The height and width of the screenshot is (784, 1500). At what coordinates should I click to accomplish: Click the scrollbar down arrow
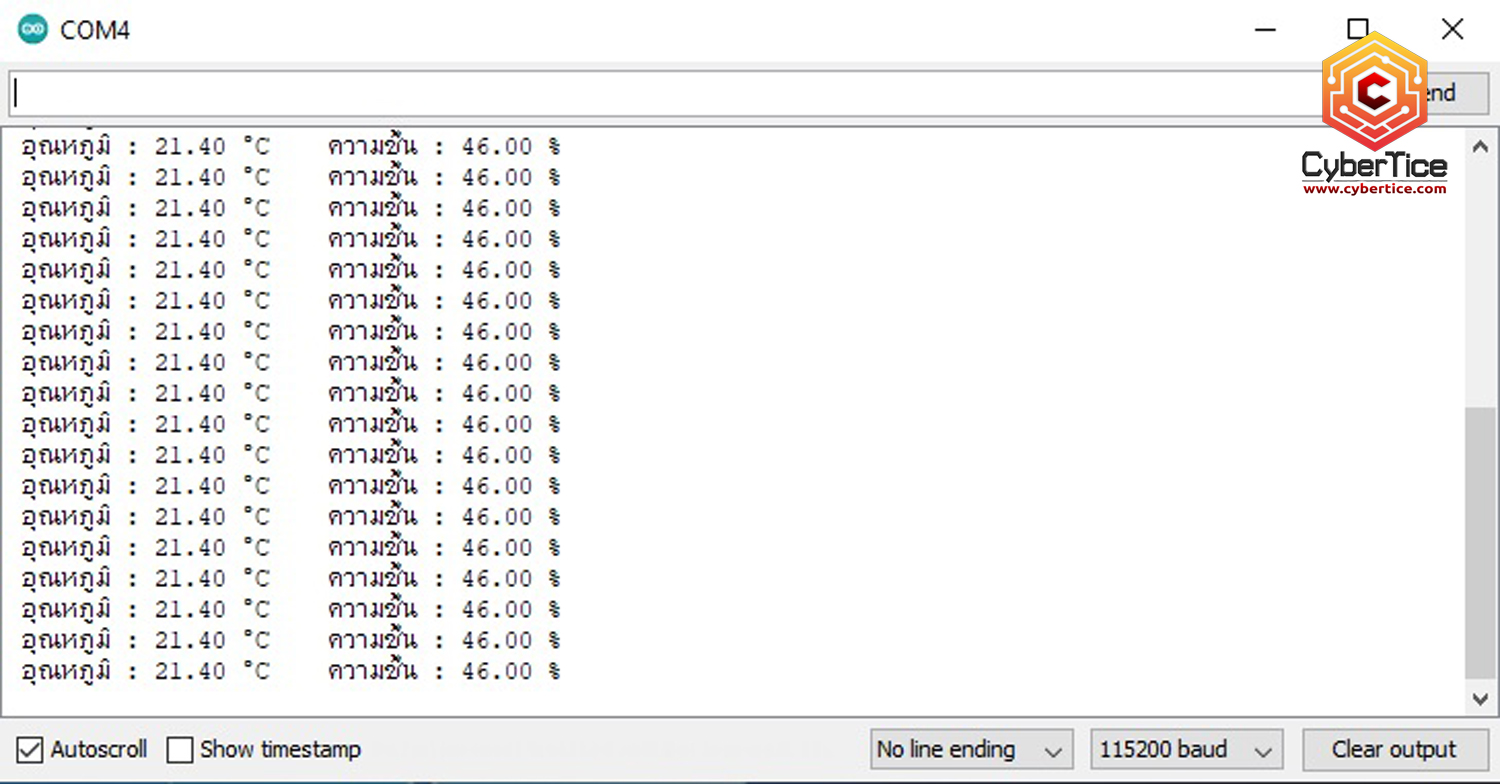[1481, 697]
